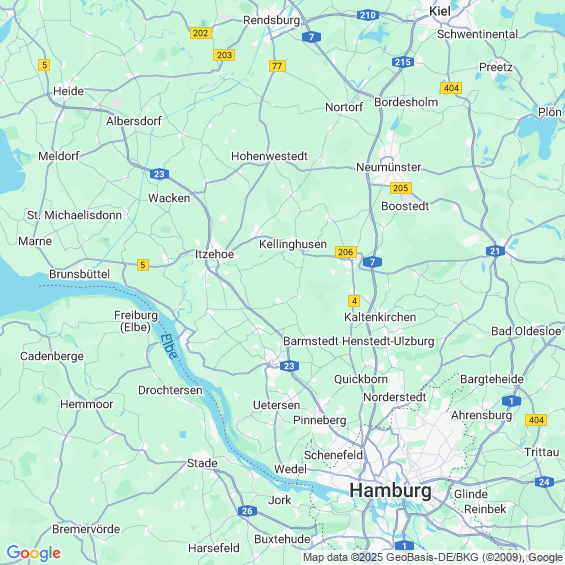Click the Google logo
The width and height of the screenshot is (565, 565).
34,553
